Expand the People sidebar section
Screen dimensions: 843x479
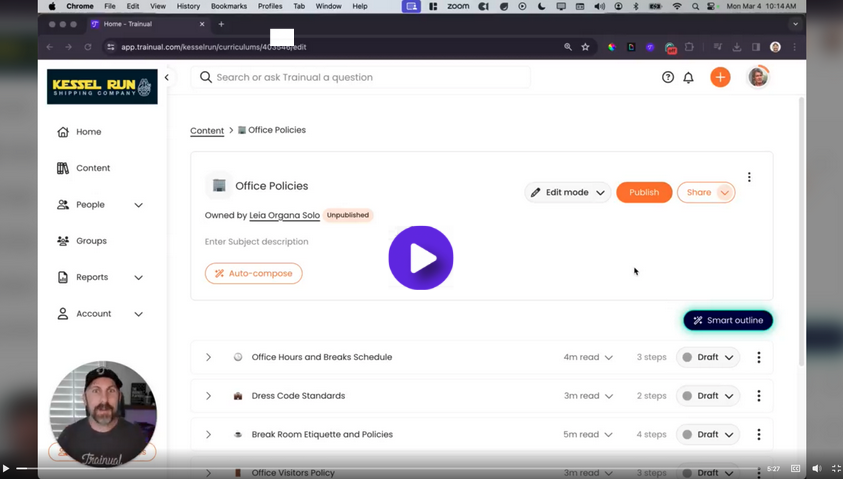(x=138, y=205)
